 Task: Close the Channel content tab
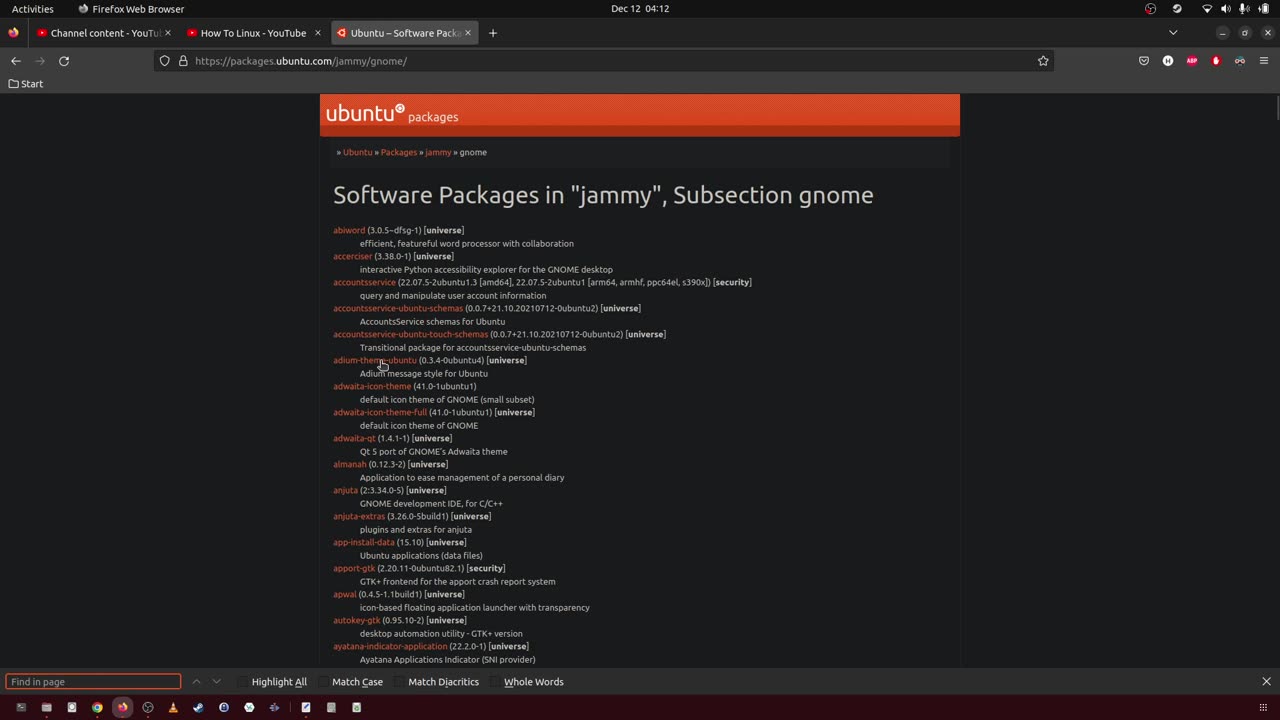pos(168,33)
